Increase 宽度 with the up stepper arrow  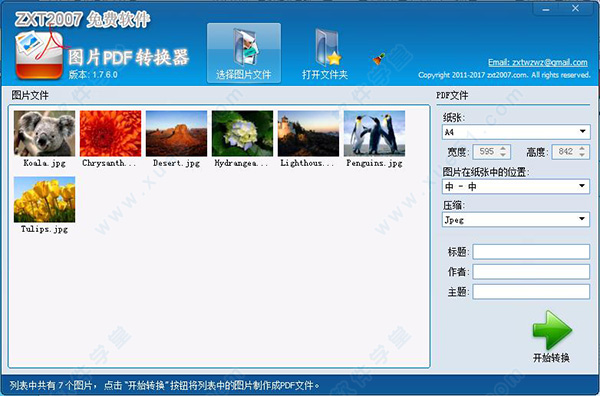click(503, 148)
